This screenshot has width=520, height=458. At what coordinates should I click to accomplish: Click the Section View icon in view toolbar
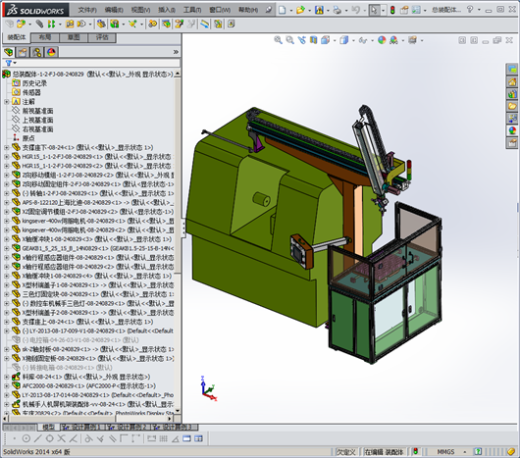(313, 40)
